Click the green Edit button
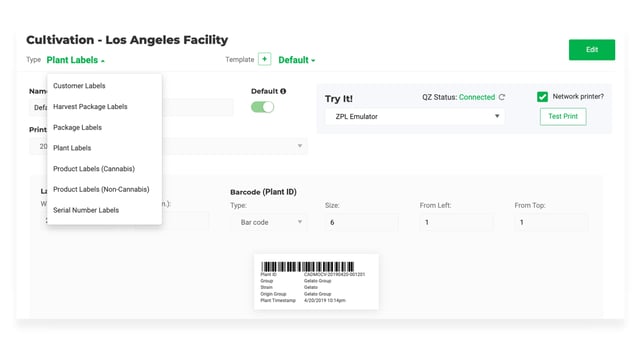Screen dimensions: 641x360 tap(592, 50)
